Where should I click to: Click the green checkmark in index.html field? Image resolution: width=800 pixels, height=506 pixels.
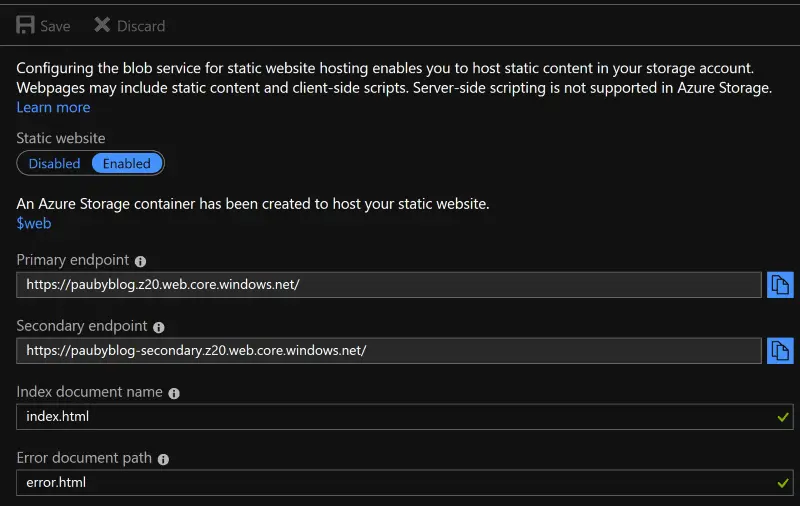click(x=783, y=417)
